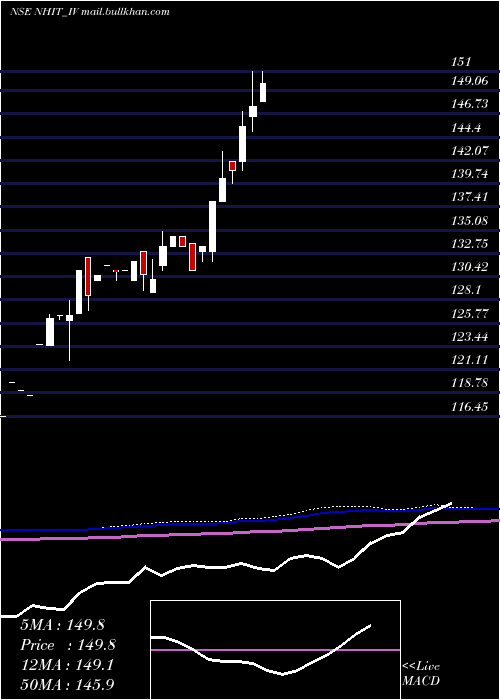Click the 123.44 price axis label
The height and width of the screenshot is (700, 500).
469,337
